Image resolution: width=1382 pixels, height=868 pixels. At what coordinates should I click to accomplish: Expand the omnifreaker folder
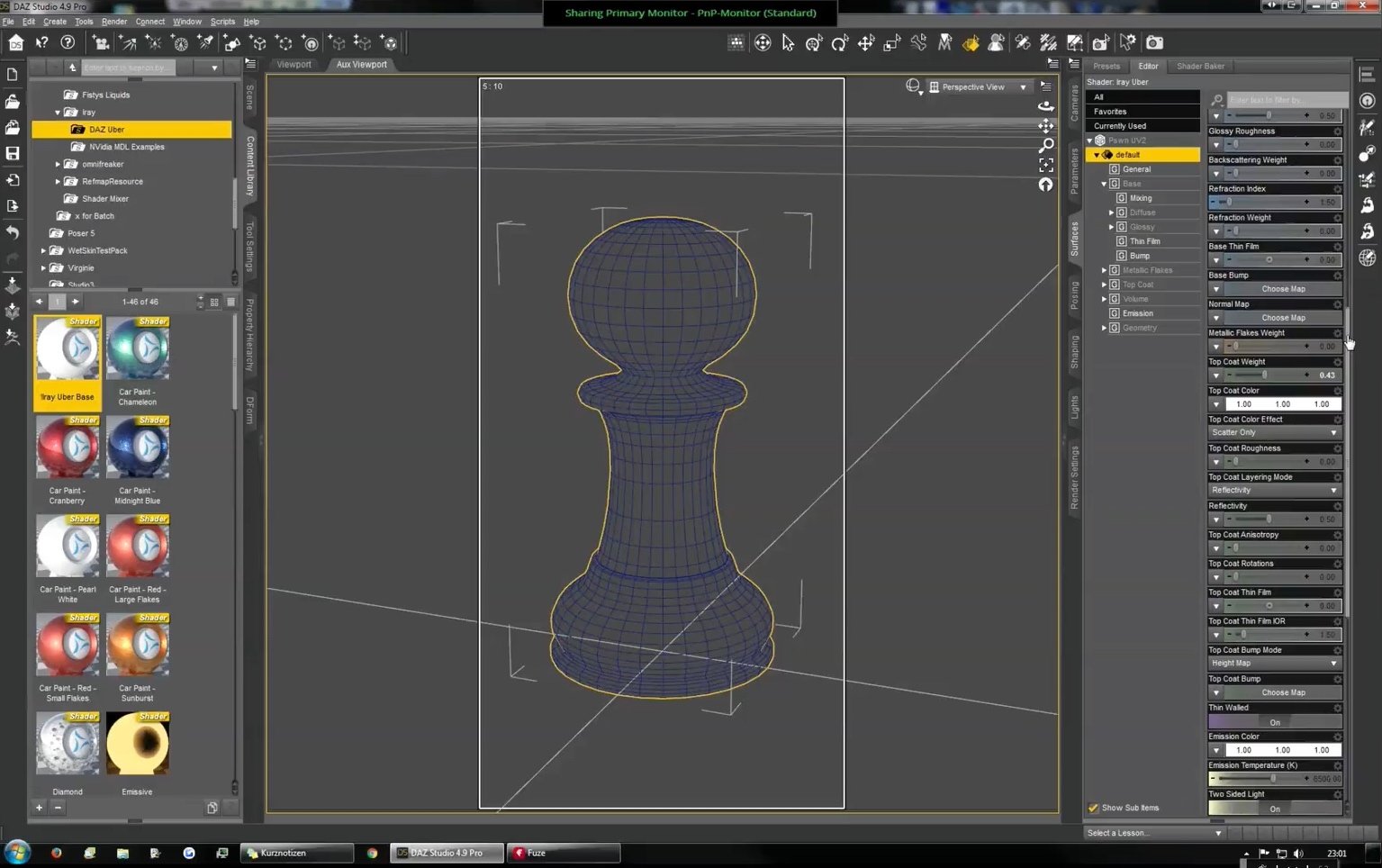58,164
